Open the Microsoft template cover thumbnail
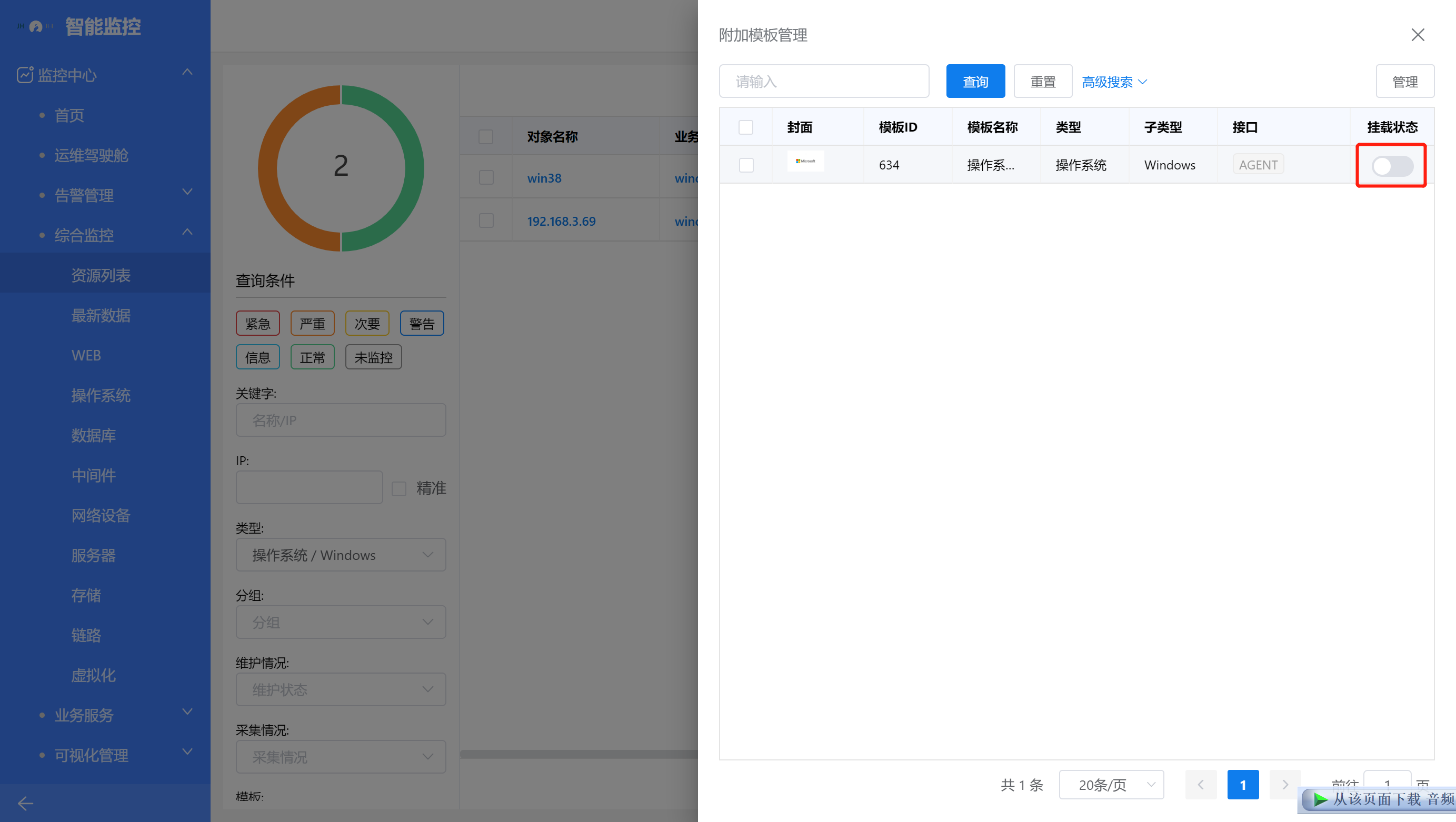The height and width of the screenshot is (822, 1456). click(x=805, y=162)
